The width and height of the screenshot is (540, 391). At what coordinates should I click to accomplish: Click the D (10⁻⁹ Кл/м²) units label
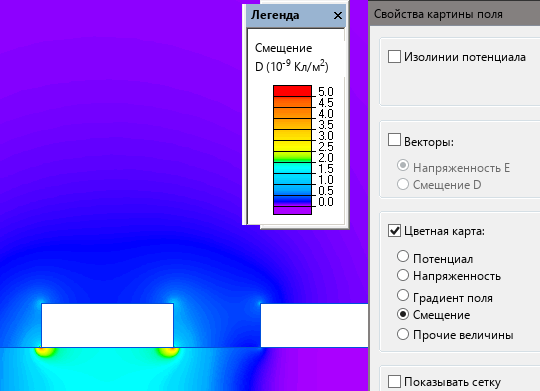(x=292, y=66)
